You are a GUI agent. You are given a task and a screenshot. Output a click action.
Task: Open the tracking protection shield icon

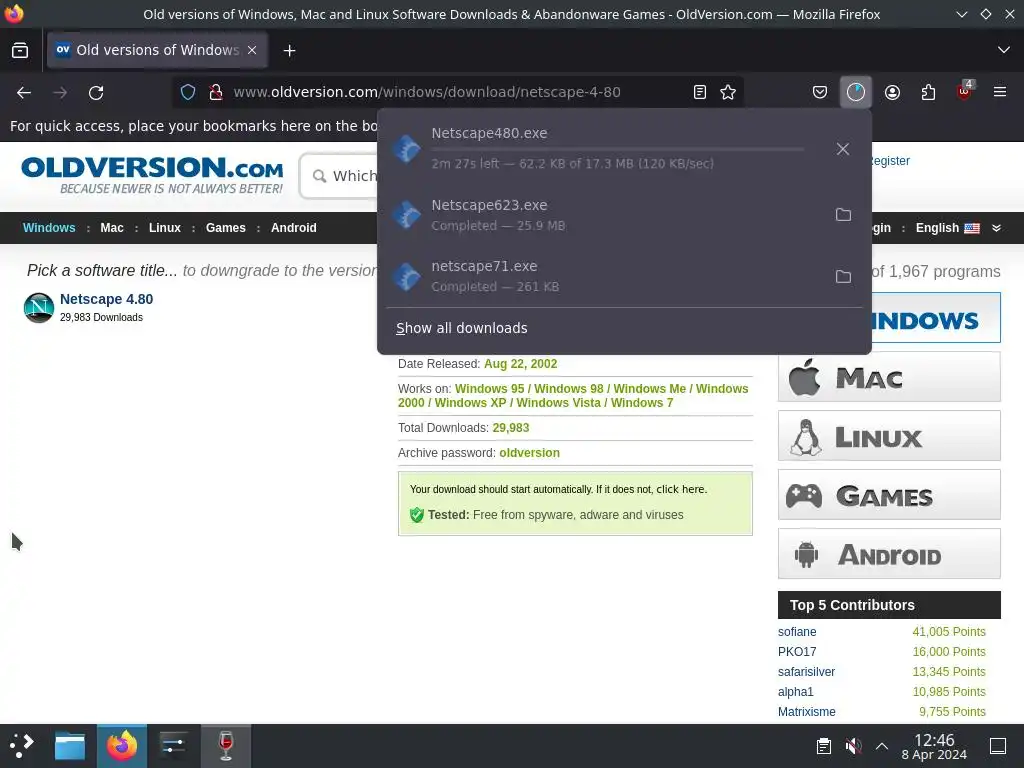188,92
